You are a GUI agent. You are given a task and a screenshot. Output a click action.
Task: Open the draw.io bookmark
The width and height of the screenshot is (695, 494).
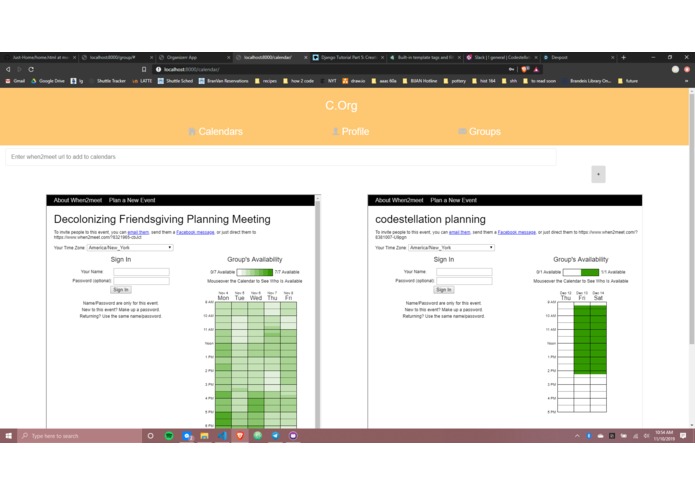(354, 81)
